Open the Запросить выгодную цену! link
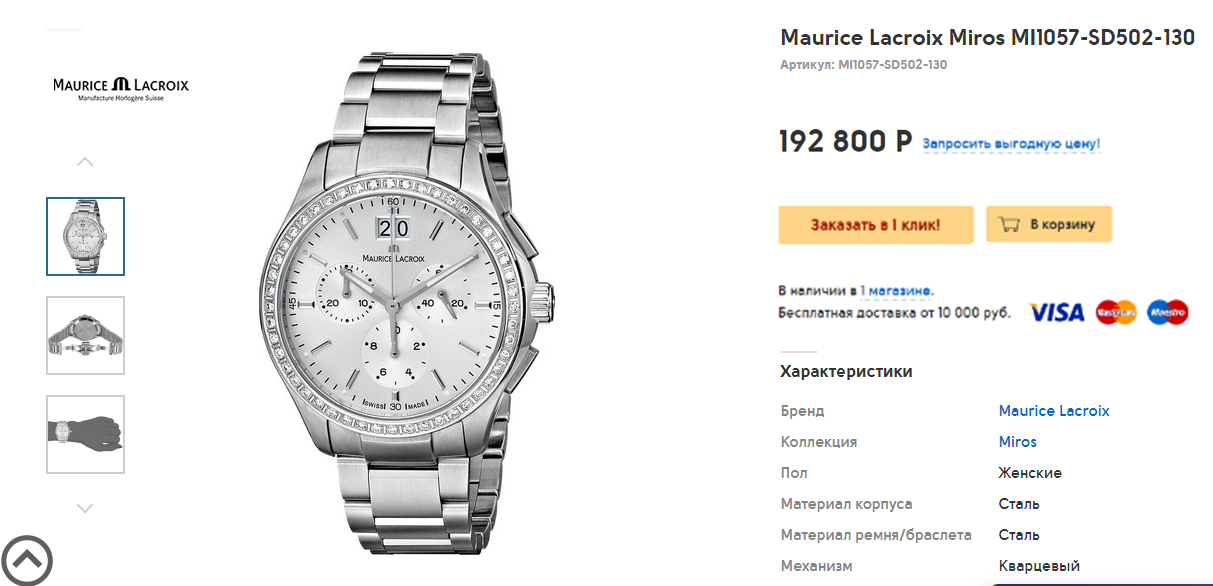Screen dimensions: 1213x586 [x=1011, y=144]
